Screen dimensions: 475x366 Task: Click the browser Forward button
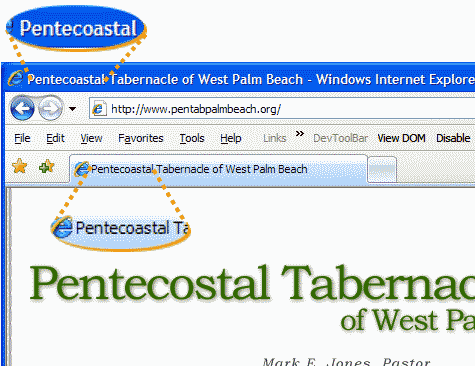pyautogui.click(x=50, y=108)
